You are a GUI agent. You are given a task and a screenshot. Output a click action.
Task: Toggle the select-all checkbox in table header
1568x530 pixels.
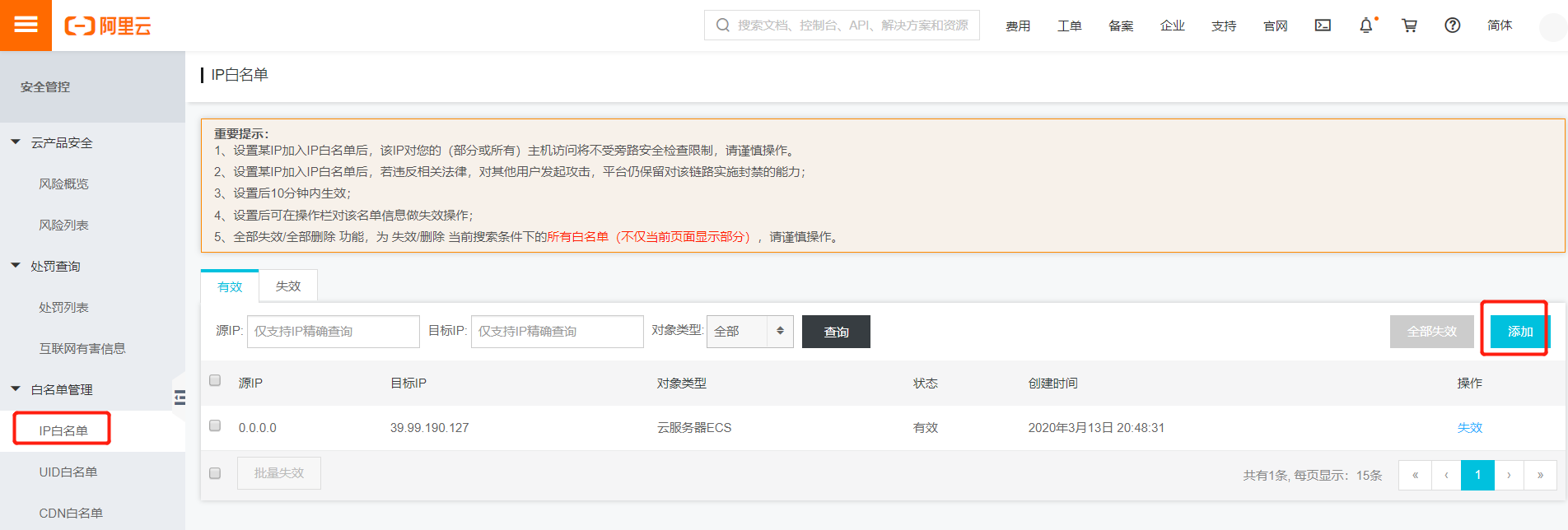(x=215, y=380)
